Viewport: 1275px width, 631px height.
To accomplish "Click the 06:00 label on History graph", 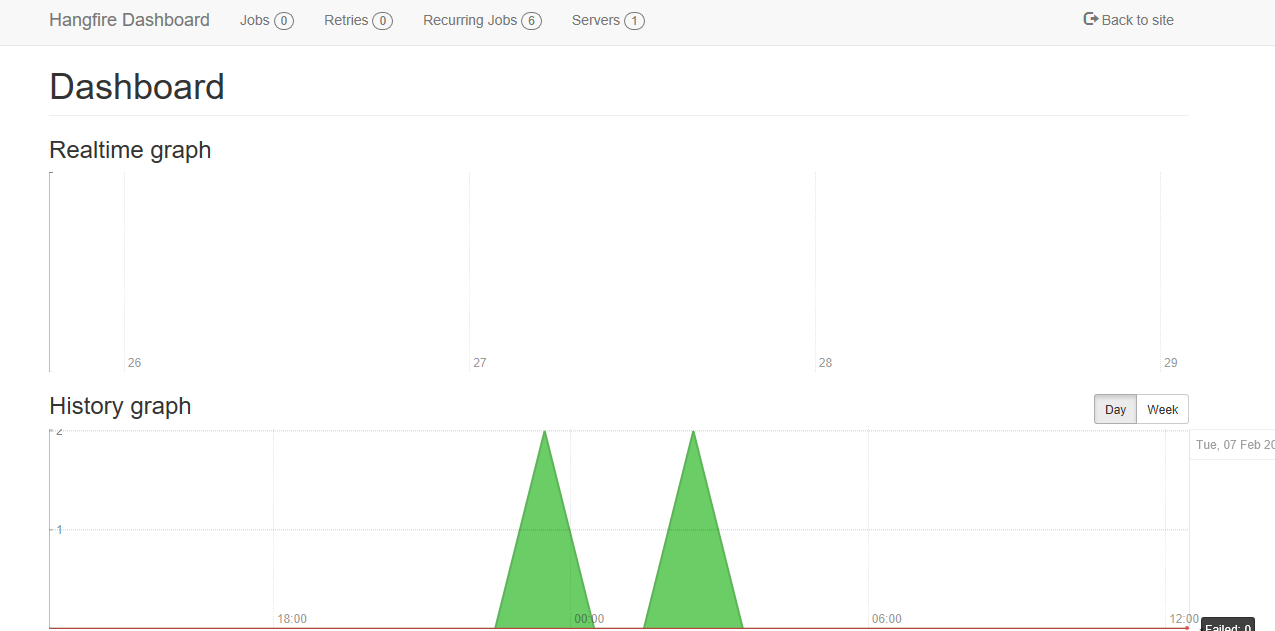I will coord(886,619).
